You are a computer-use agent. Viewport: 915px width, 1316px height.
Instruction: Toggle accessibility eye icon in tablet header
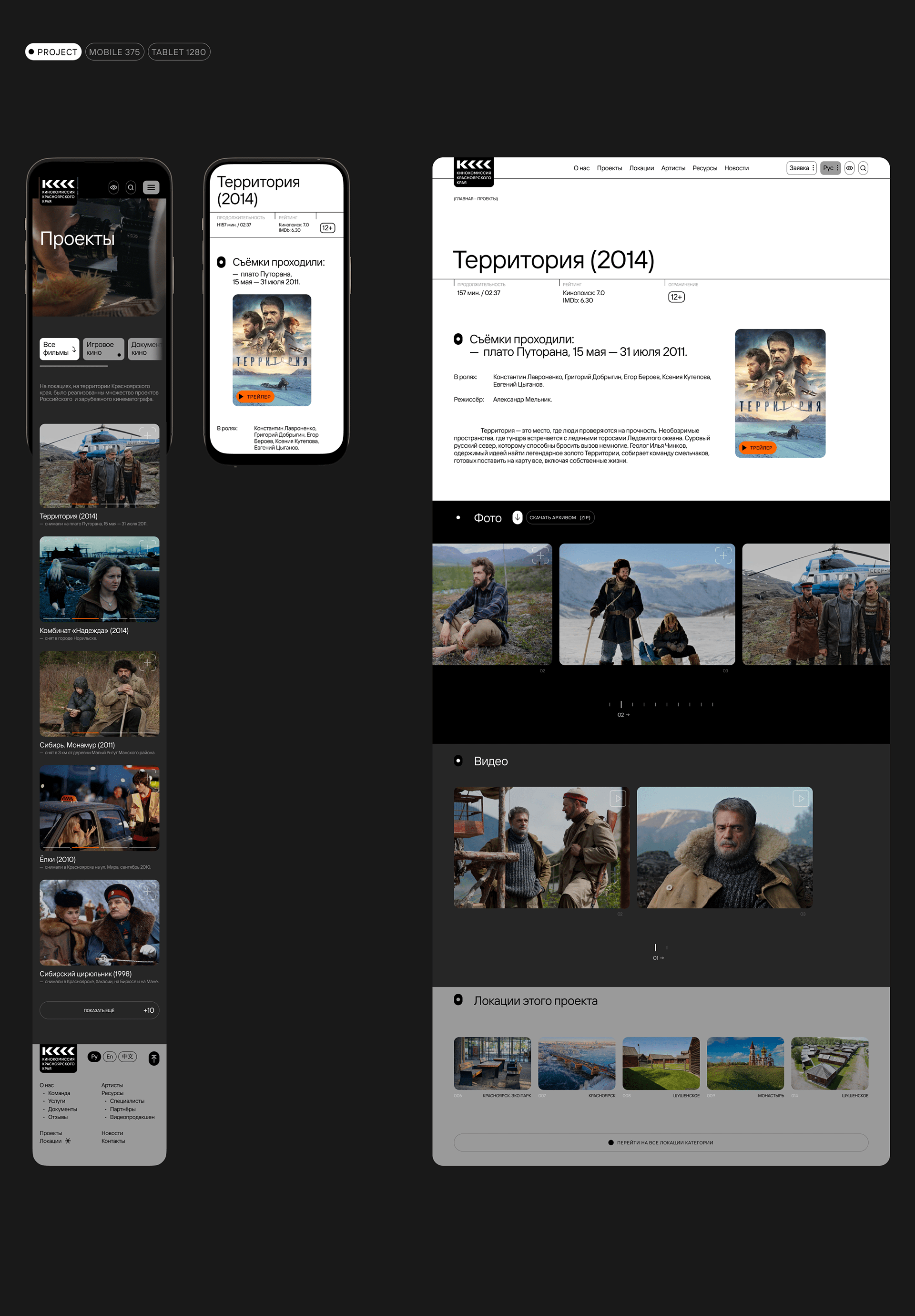849,168
